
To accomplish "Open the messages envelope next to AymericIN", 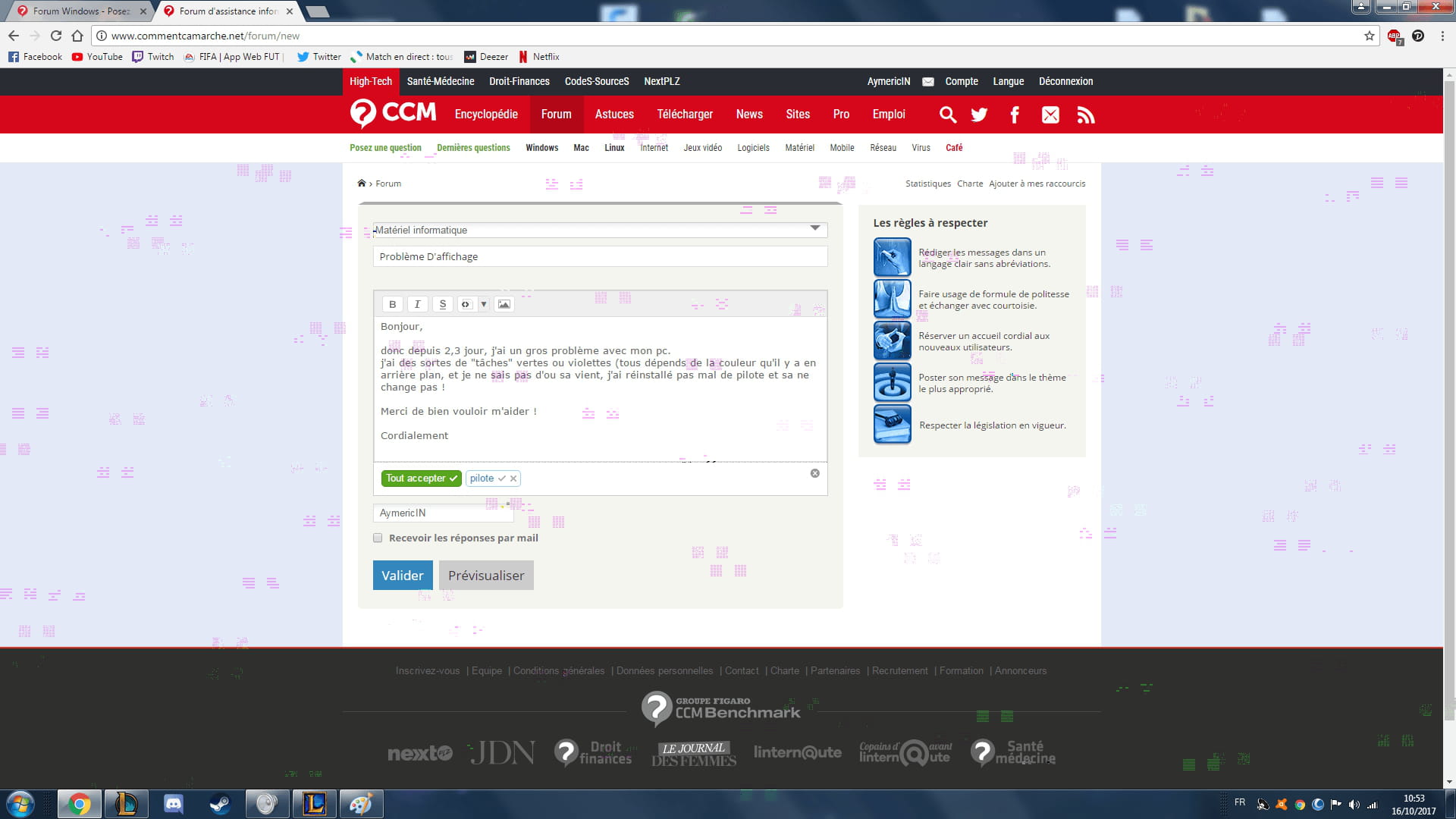I will [927, 82].
